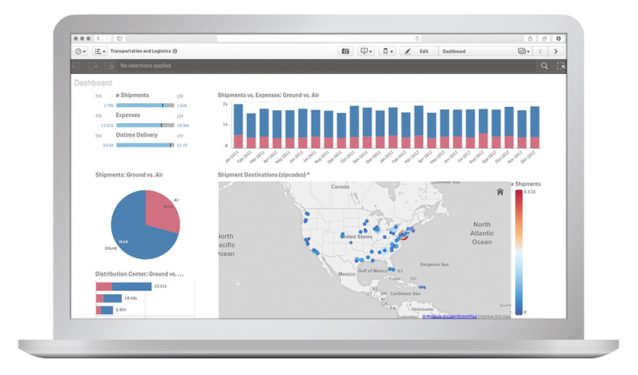Click the '# Shipments' KPI label
This screenshot has height=375, width=638.
tap(132, 95)
